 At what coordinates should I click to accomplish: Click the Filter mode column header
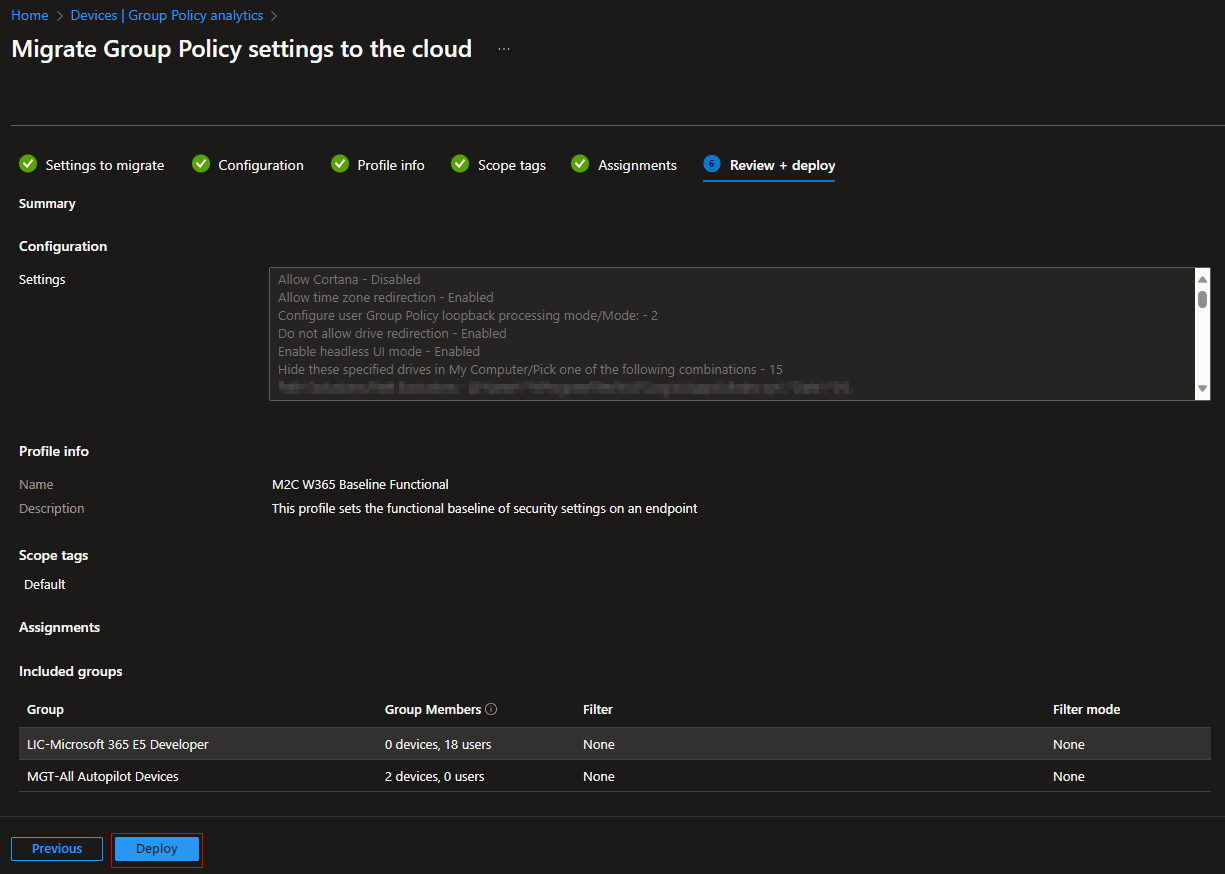(x=1086, y=709)
